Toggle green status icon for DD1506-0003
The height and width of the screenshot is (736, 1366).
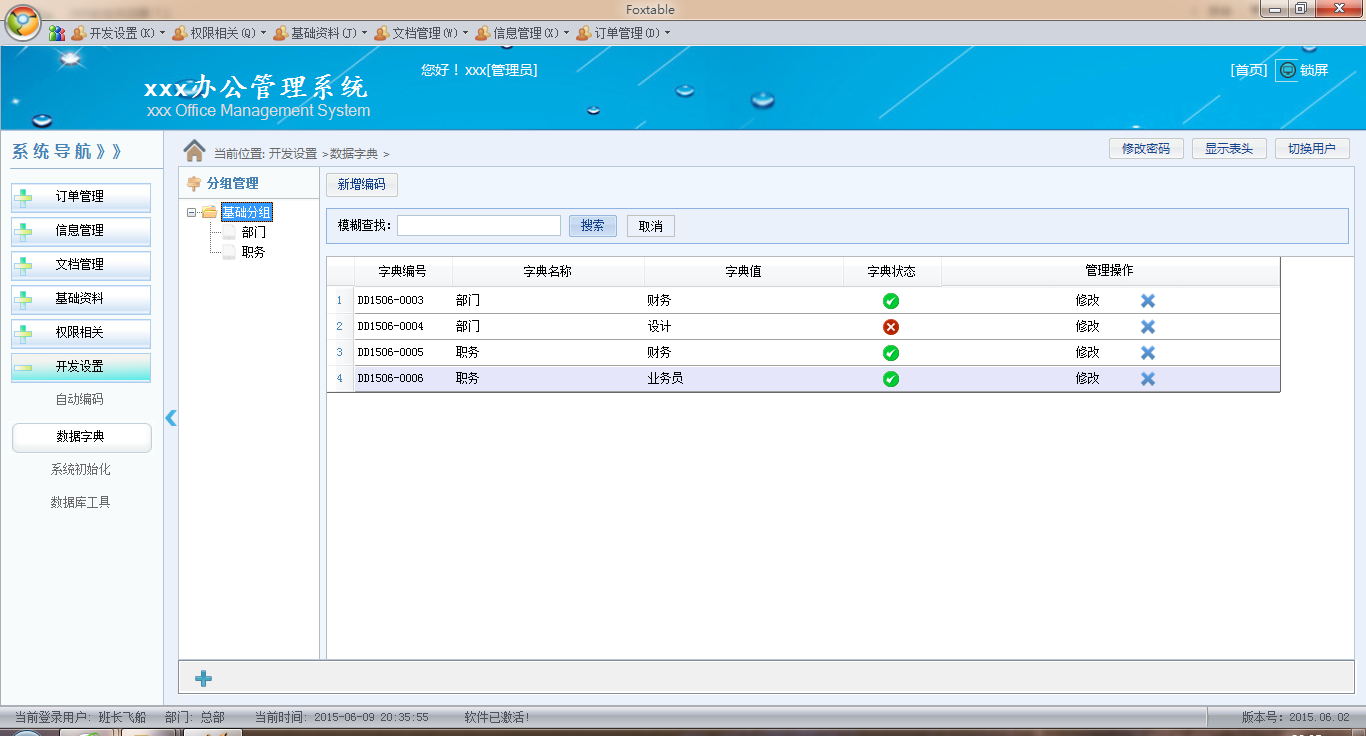click(x=891, y=301)
